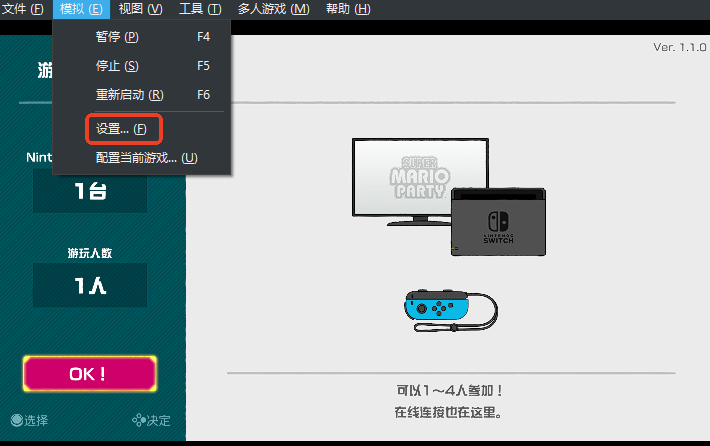Click the Super Mario Party TV screen
The width and height of the screenshot is (710, 446).
click(x=418, y=178)
